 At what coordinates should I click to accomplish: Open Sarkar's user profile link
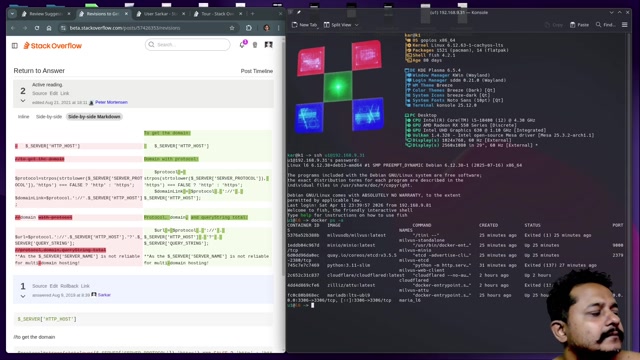pos(104,295)
